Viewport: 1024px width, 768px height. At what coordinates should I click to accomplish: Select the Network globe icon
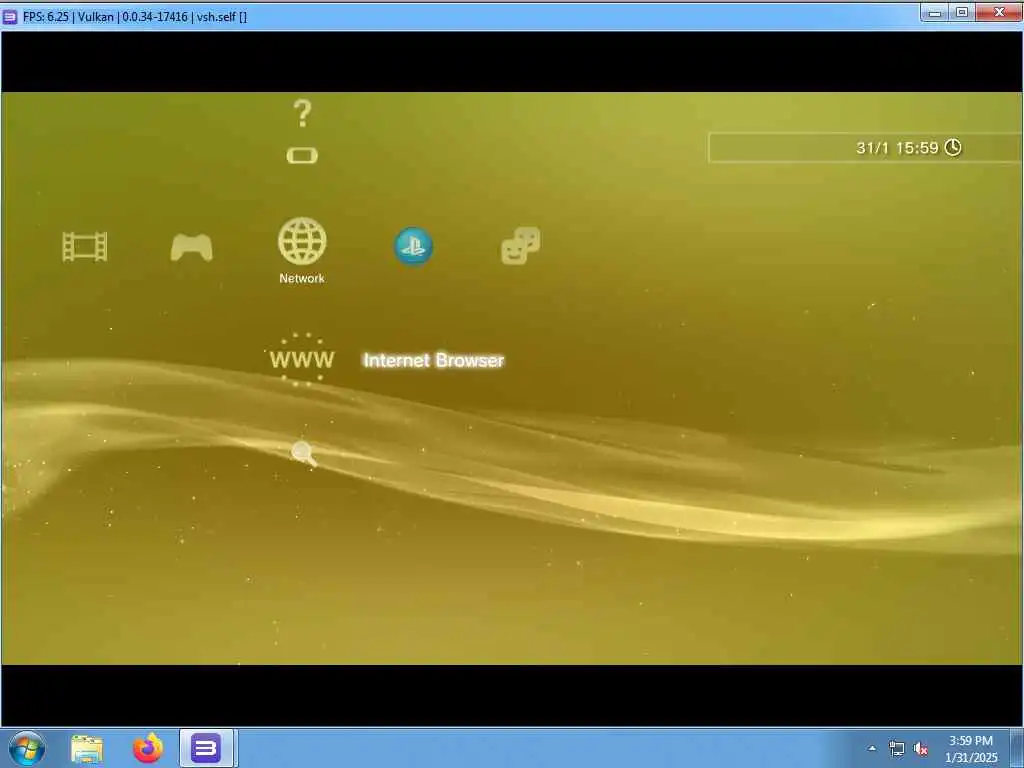pyautogui.click(x=302, y=241)
